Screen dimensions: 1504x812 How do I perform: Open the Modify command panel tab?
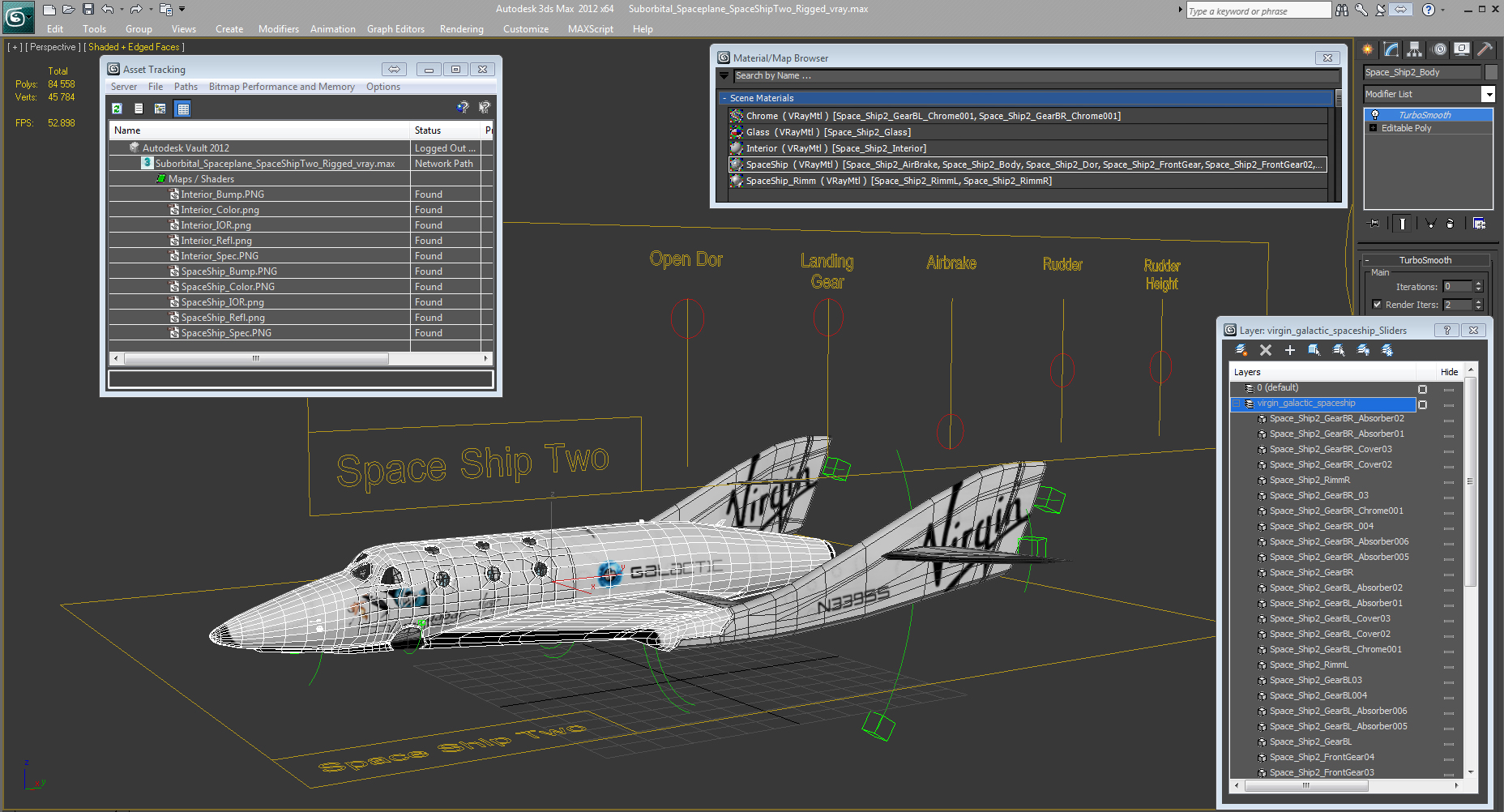1391,49
